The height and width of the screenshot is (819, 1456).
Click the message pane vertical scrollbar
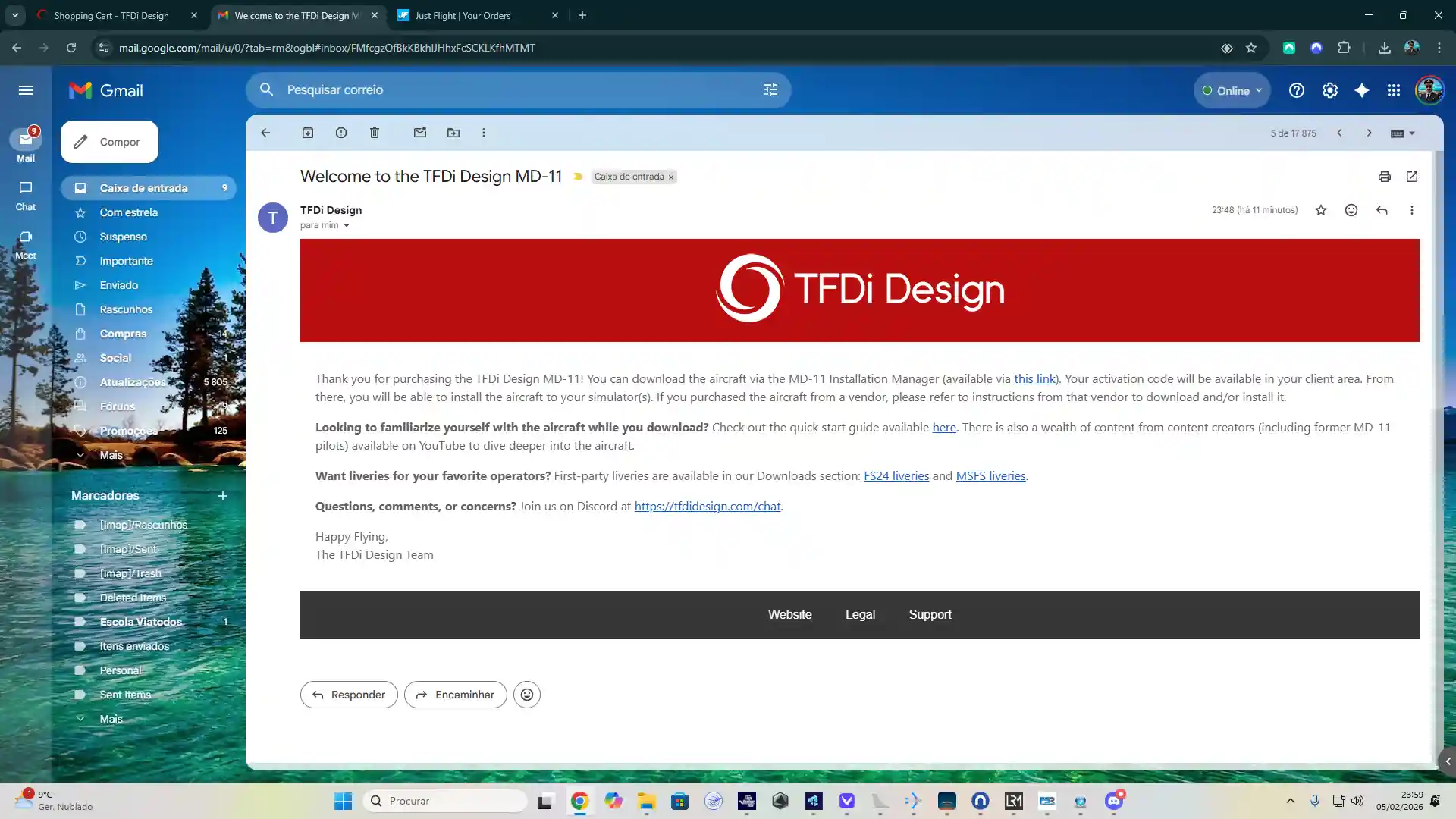pos(1438,455)
